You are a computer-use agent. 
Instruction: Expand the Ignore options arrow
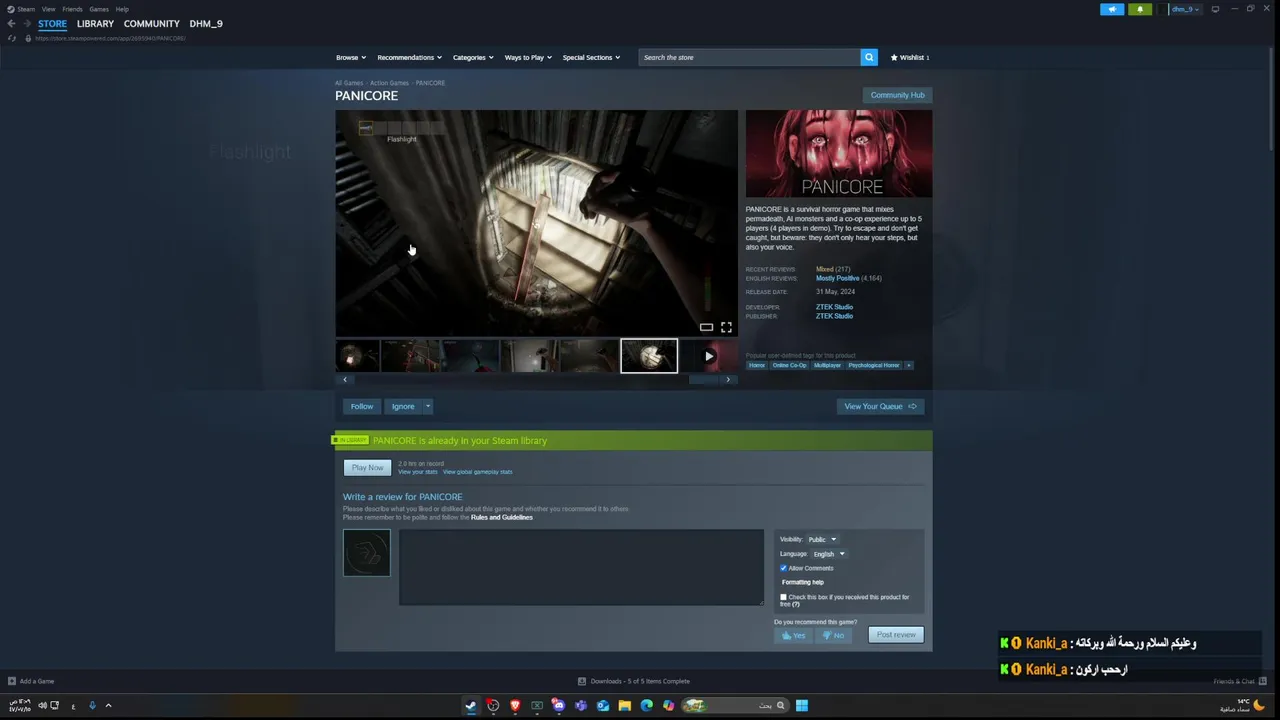427,406
